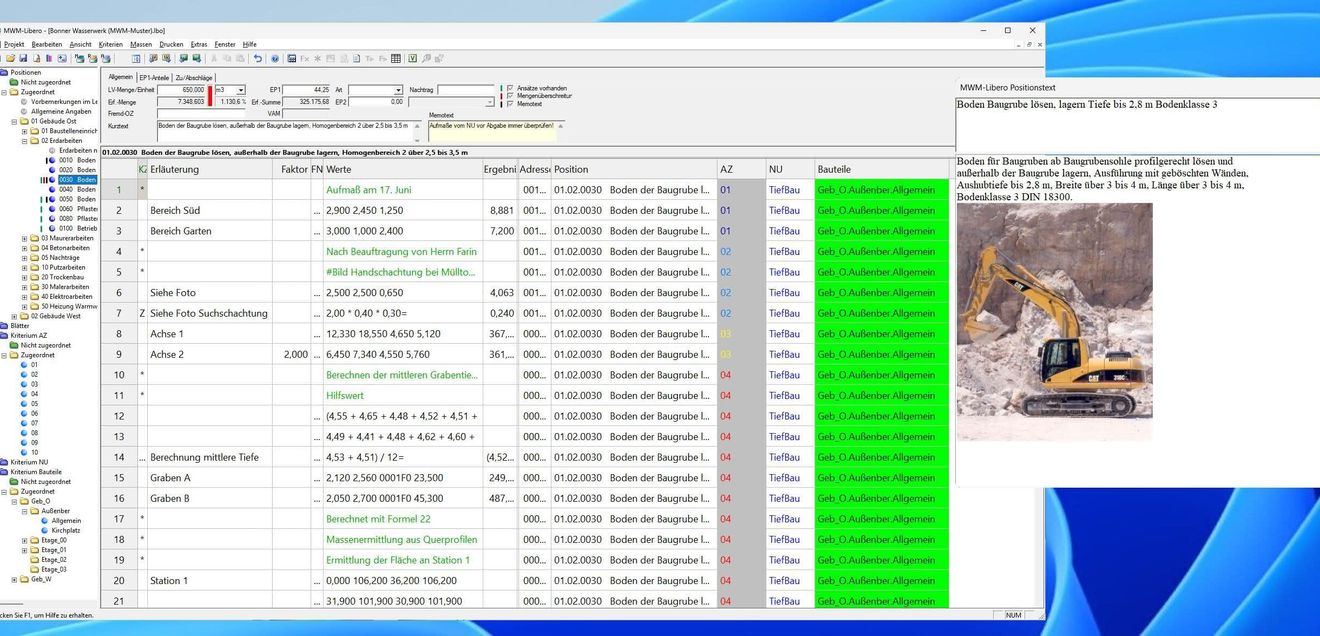The height and width of the screenshot is (636, 1320).
Task: Toggle the Ansätze vorhanden checkbox
Action: coord(511,88)
